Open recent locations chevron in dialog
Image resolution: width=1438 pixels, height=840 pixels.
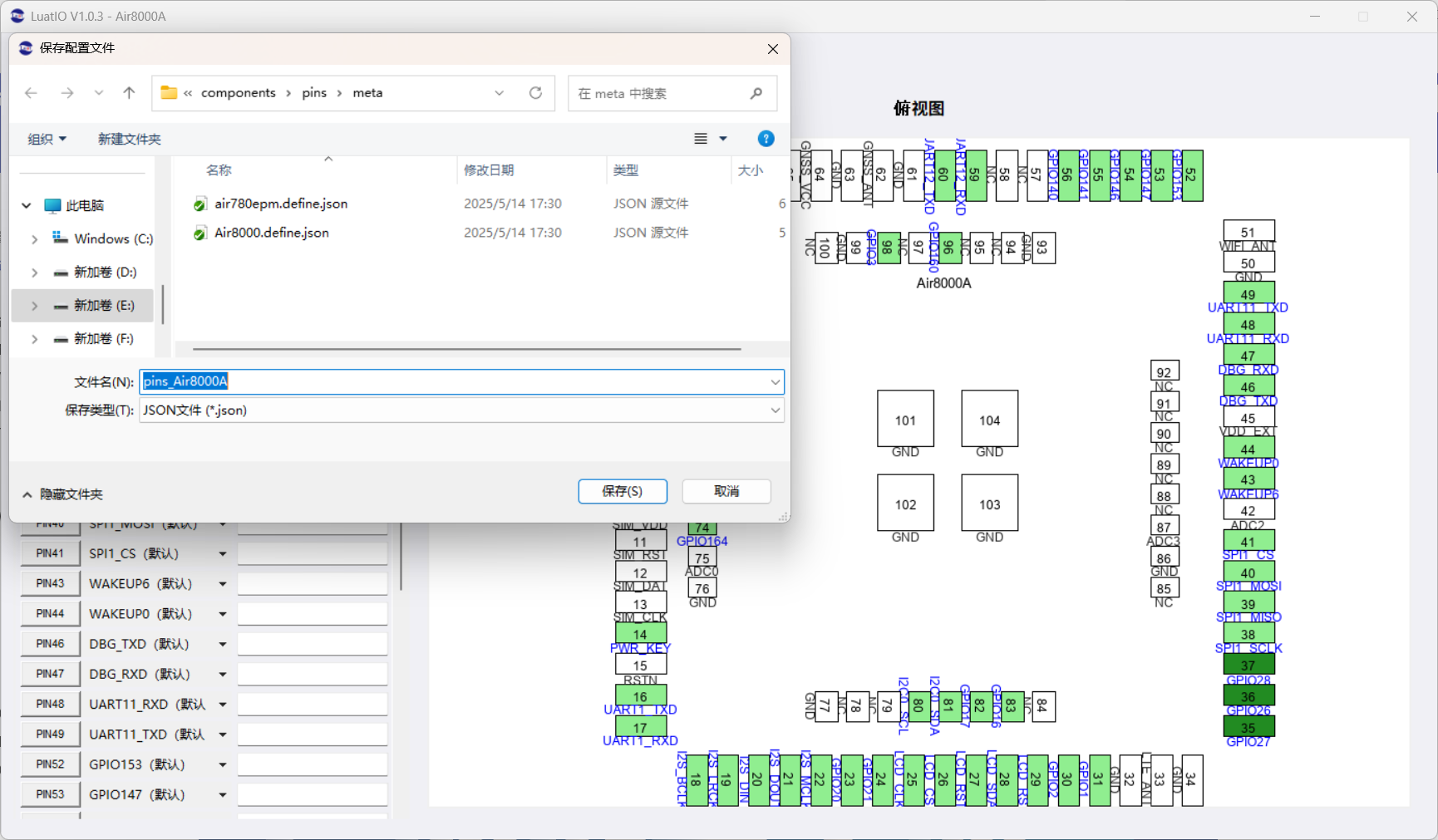99,93
